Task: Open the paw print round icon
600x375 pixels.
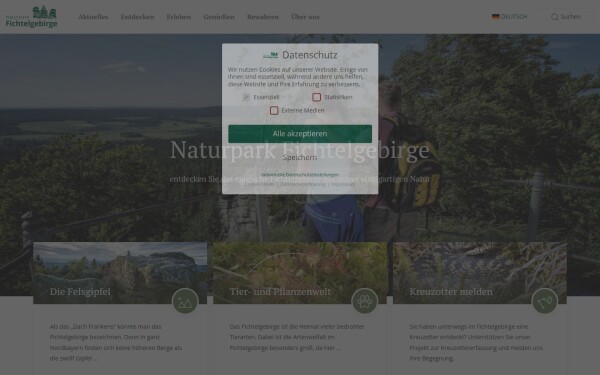Action: coord(365,301)
